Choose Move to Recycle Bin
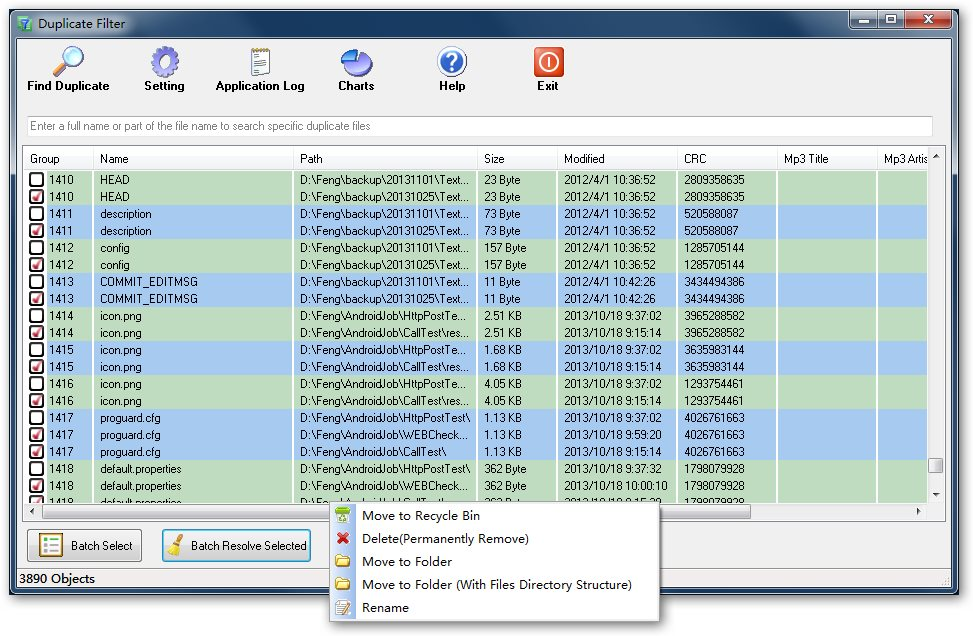 (x=421, y=515)
